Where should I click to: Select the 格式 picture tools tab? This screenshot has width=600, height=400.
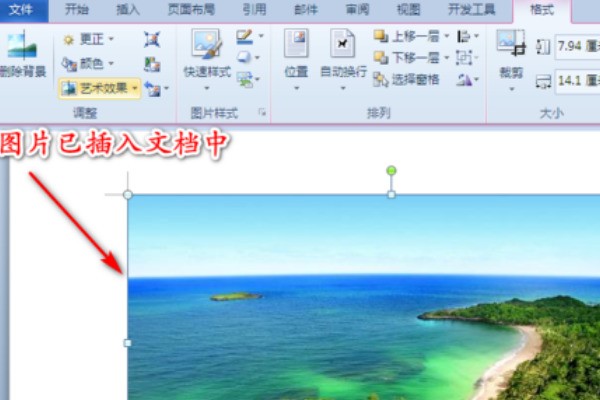pyautogui.click(x=542, y=11)
